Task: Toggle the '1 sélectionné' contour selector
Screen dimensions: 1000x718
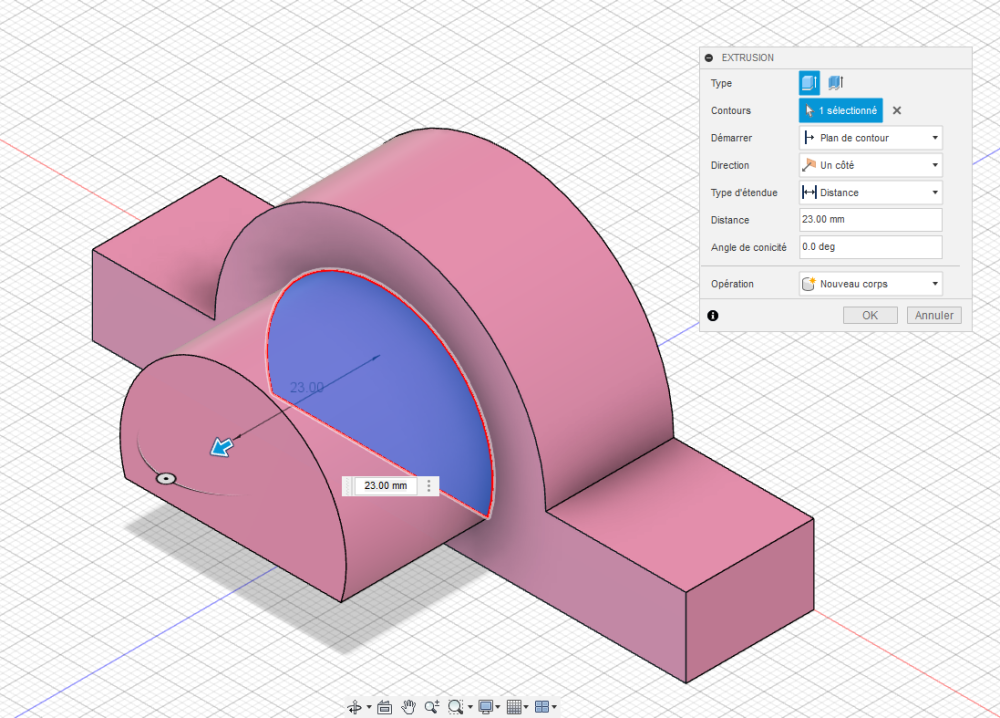Action: point(840,111)
